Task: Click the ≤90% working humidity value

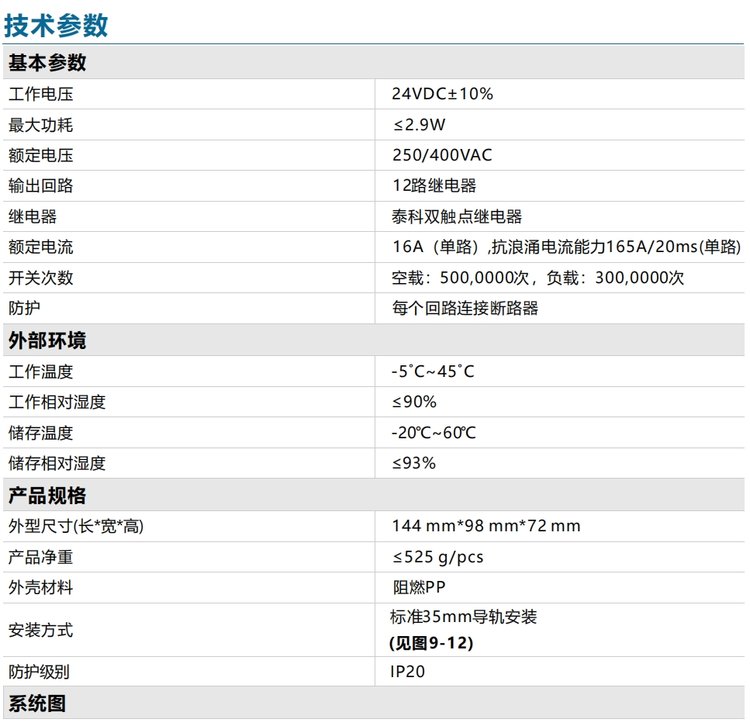Action: [414, 402]
